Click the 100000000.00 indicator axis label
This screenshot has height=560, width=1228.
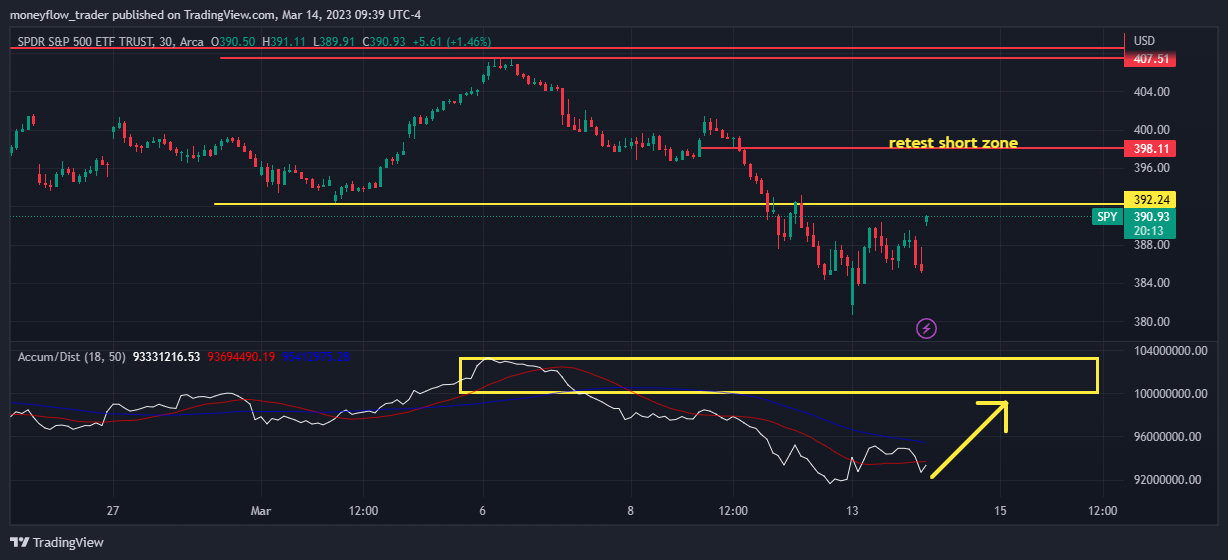1172,394
